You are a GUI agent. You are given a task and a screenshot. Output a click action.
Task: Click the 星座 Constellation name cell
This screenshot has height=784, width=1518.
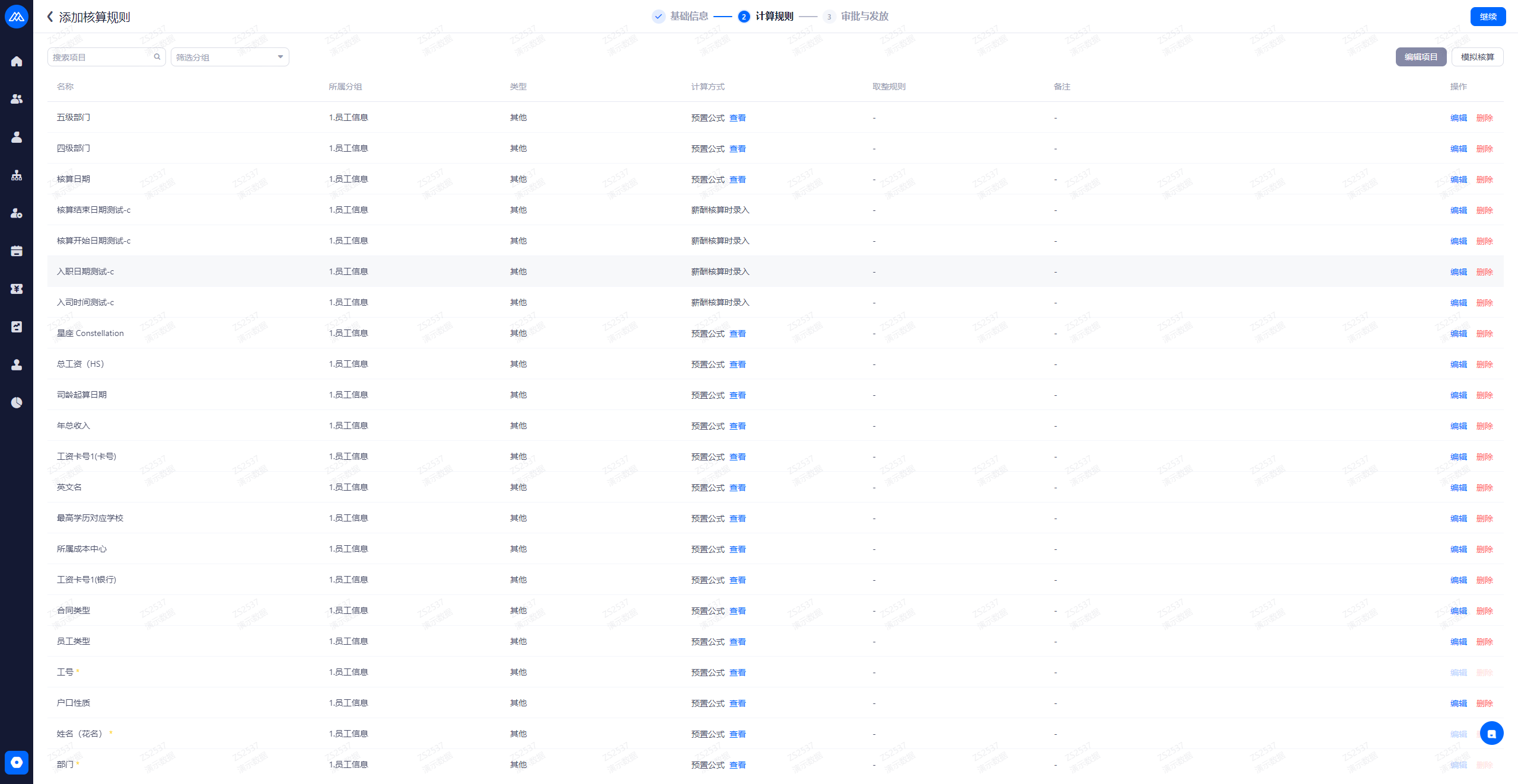90,333
